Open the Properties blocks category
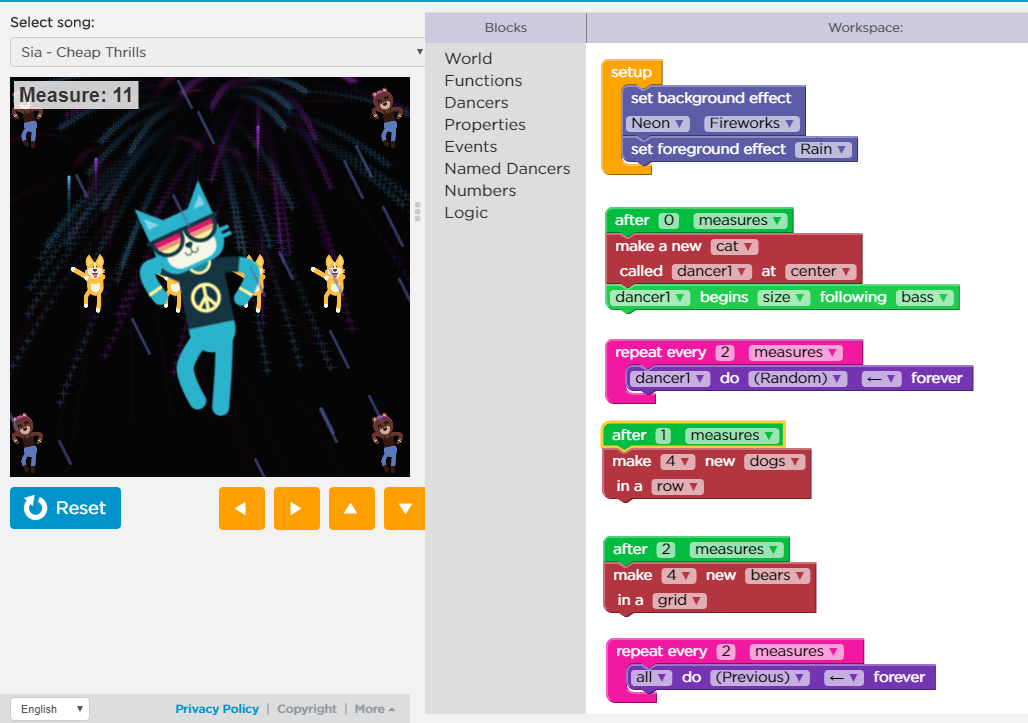This screenshot has width=1028, height=723. point(484,125)
